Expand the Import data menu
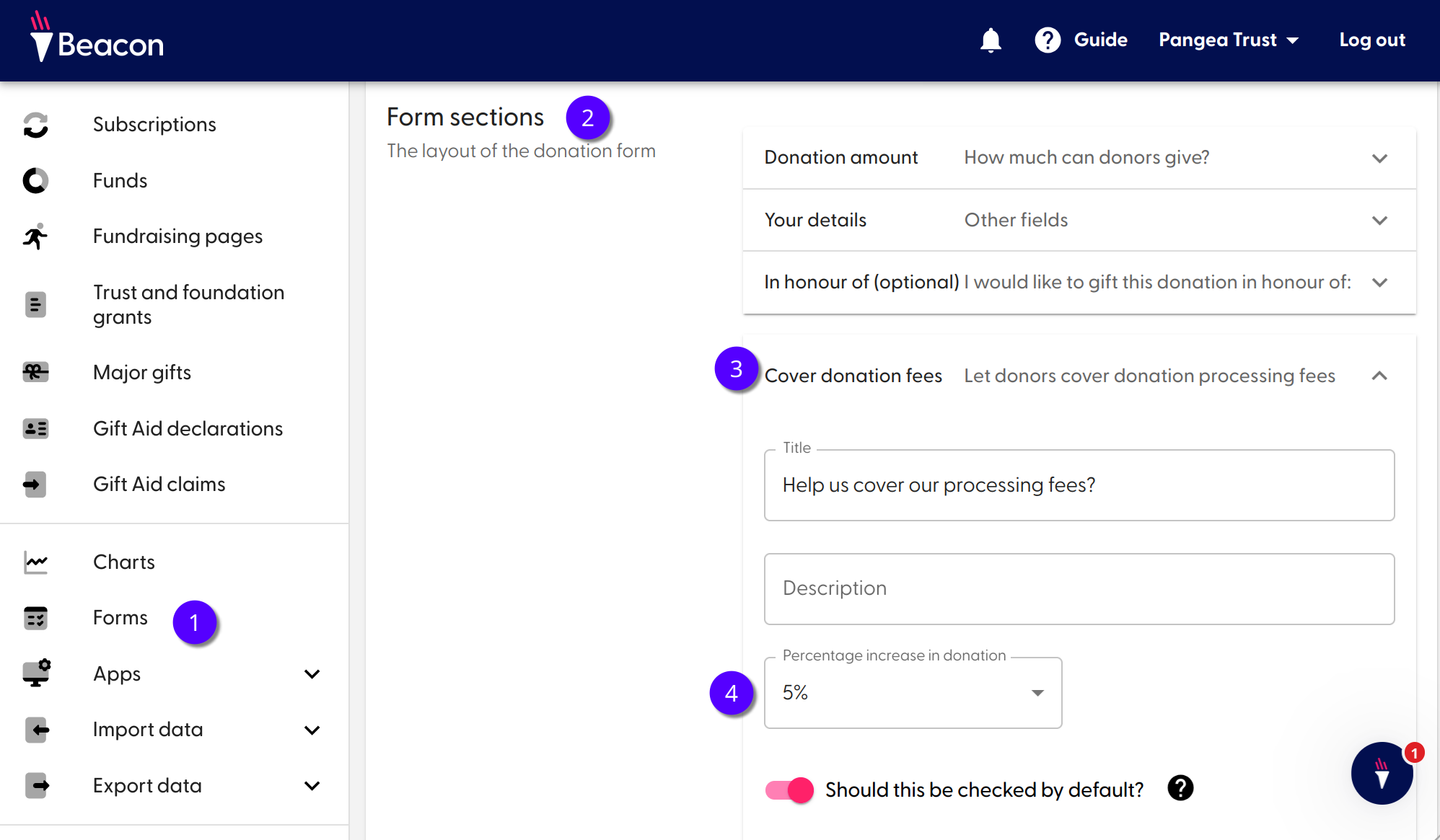Image resolution: width=1440 pixels, height=840 pixels. click(312, 730)
